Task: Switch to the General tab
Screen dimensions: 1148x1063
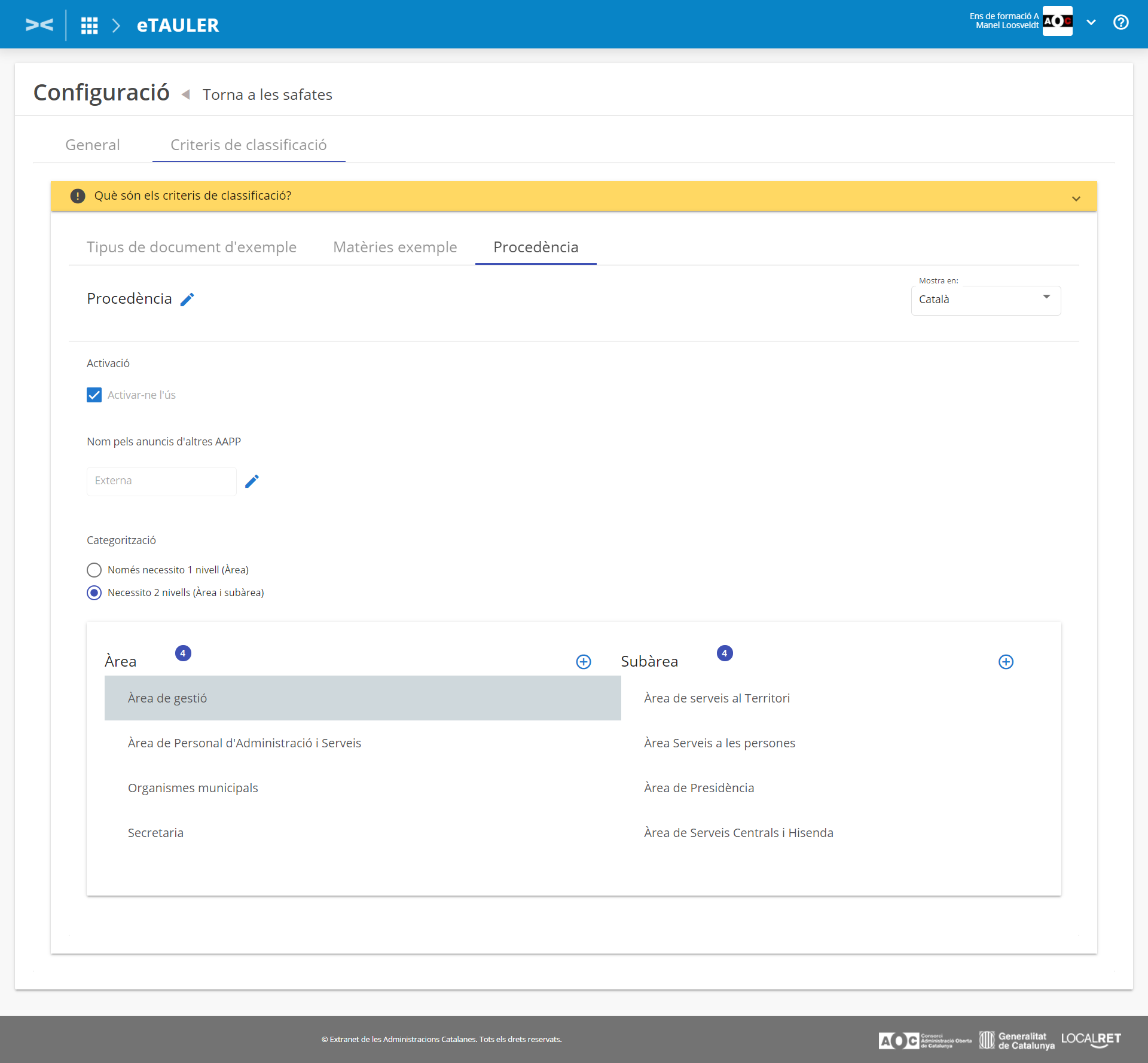Action: click(x=93, y=145)
